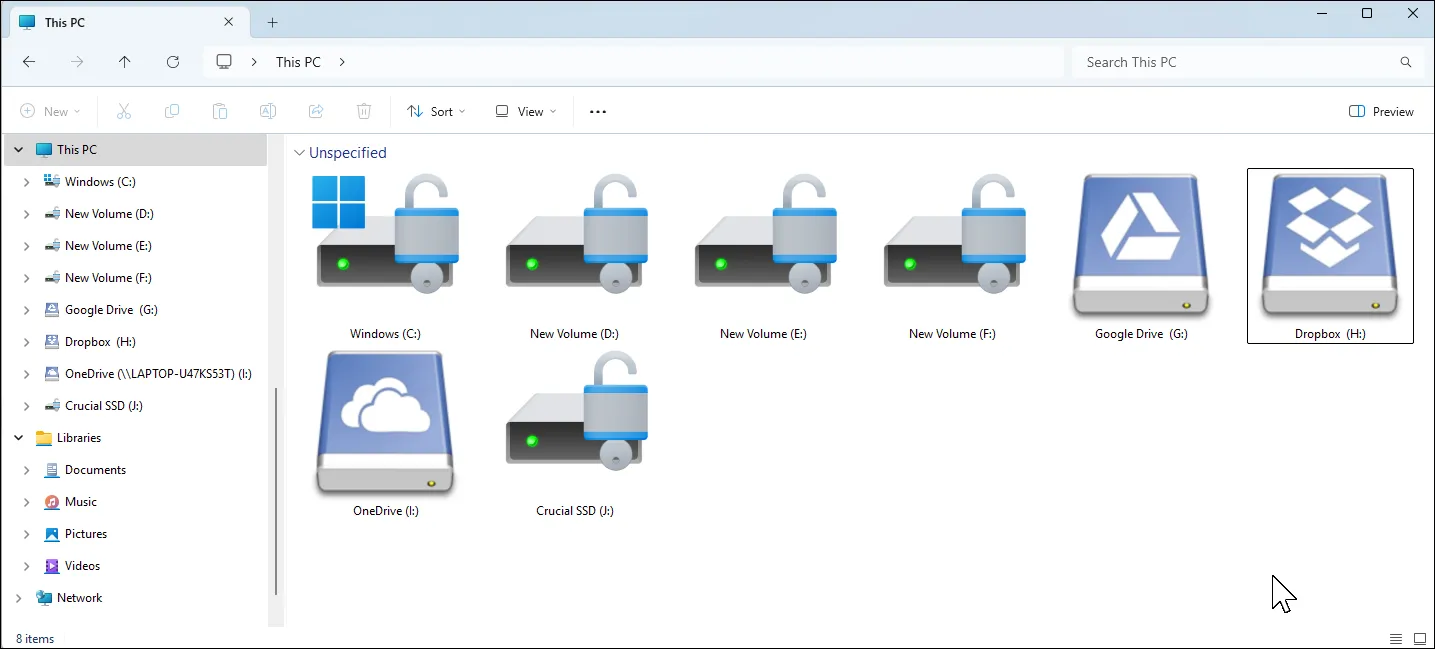Click the Rename icon in the toolbar
The image size is (1435, 649).
pyautogui.click(x=268, y=111)
